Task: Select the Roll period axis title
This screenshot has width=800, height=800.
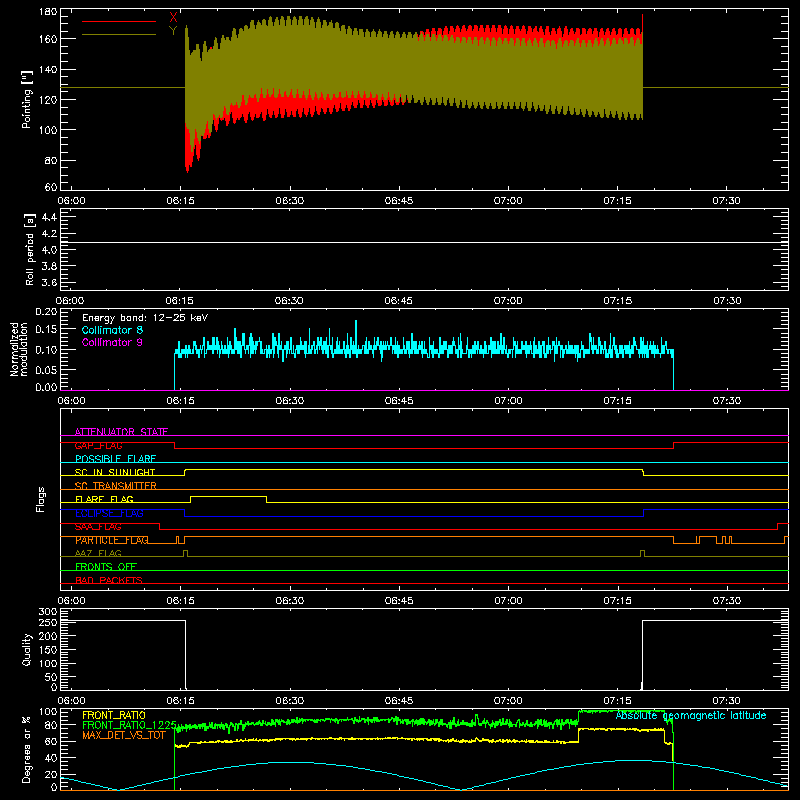Action: pyautogui.click(x=29, y=249)
